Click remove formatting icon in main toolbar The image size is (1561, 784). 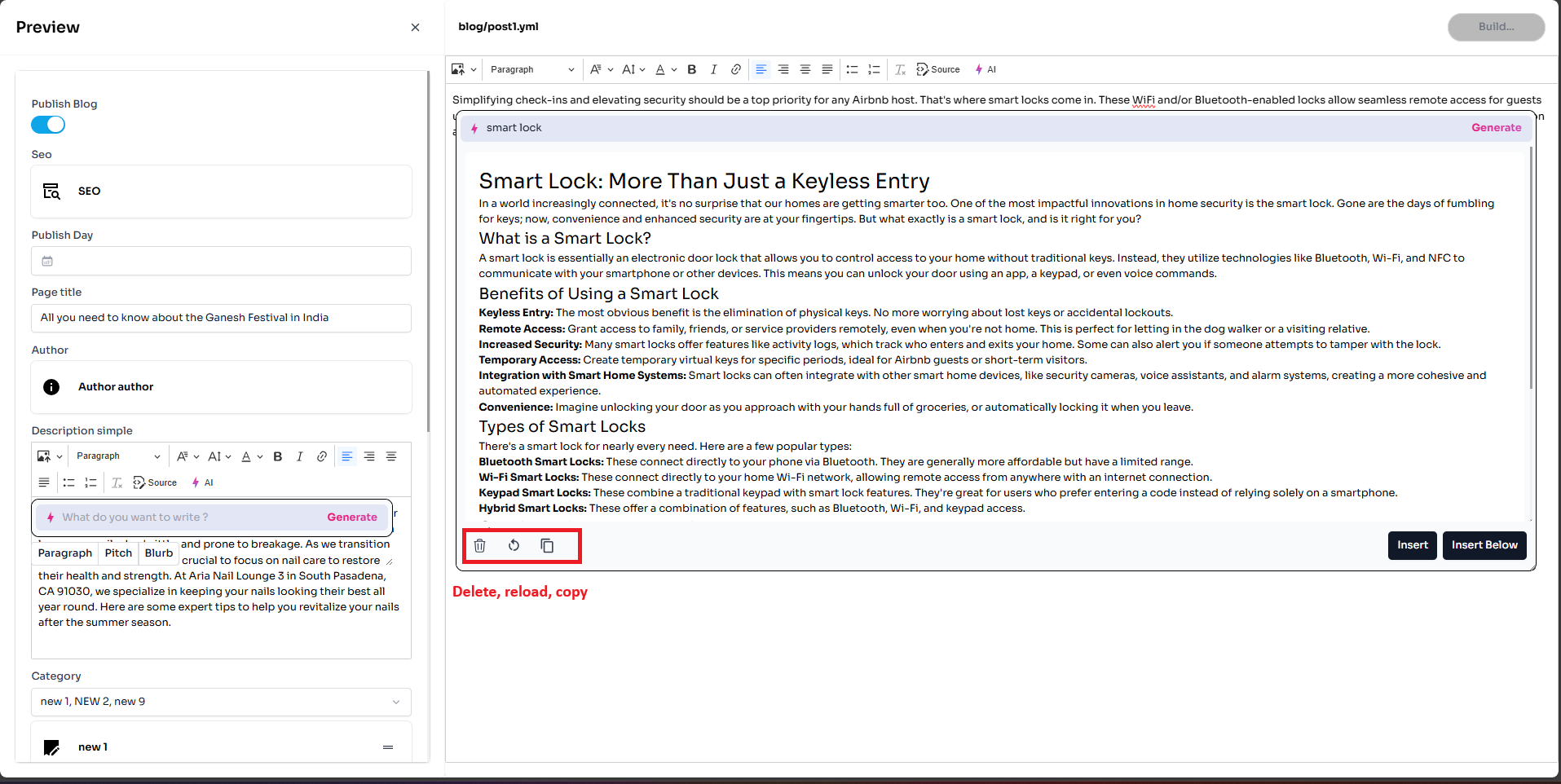900,69
